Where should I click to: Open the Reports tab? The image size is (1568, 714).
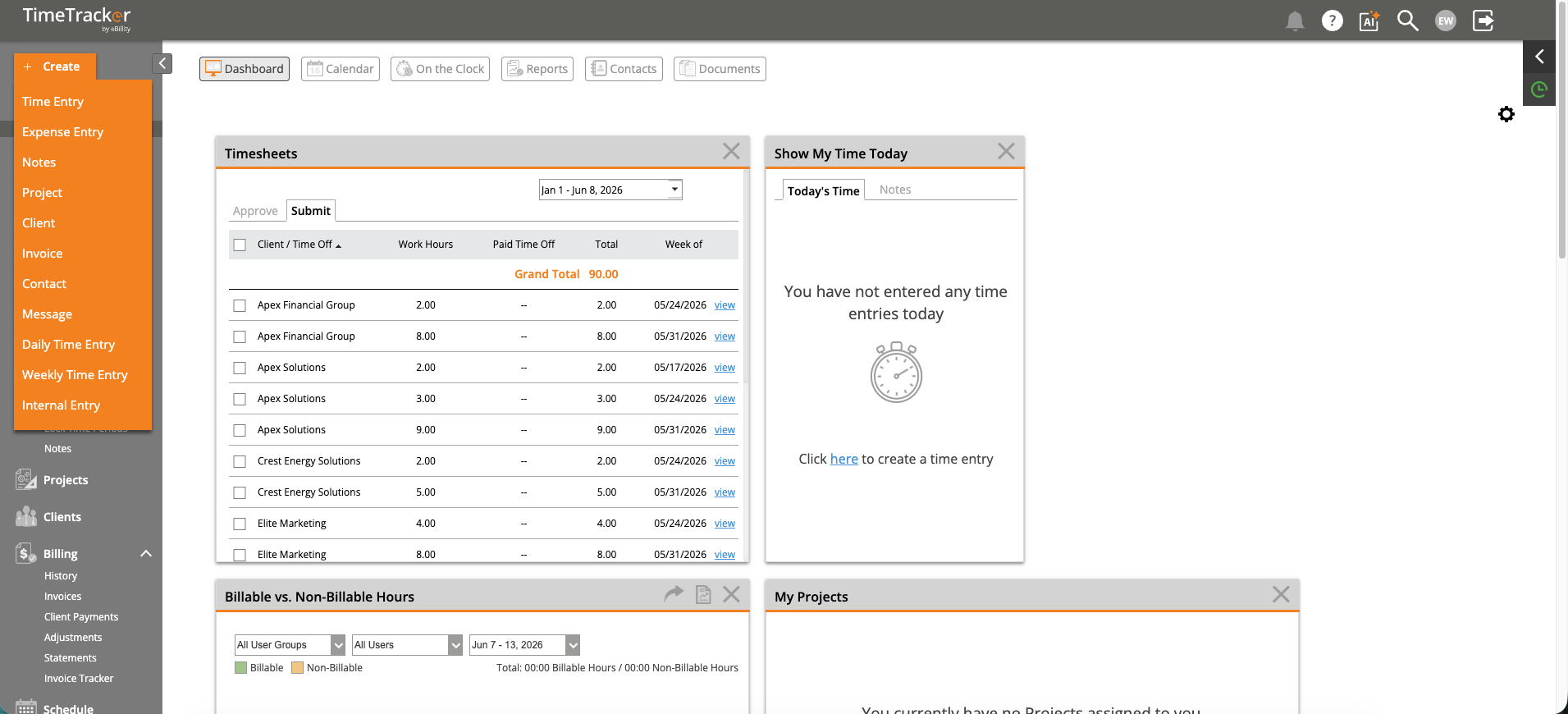click(x=537, y=69)
